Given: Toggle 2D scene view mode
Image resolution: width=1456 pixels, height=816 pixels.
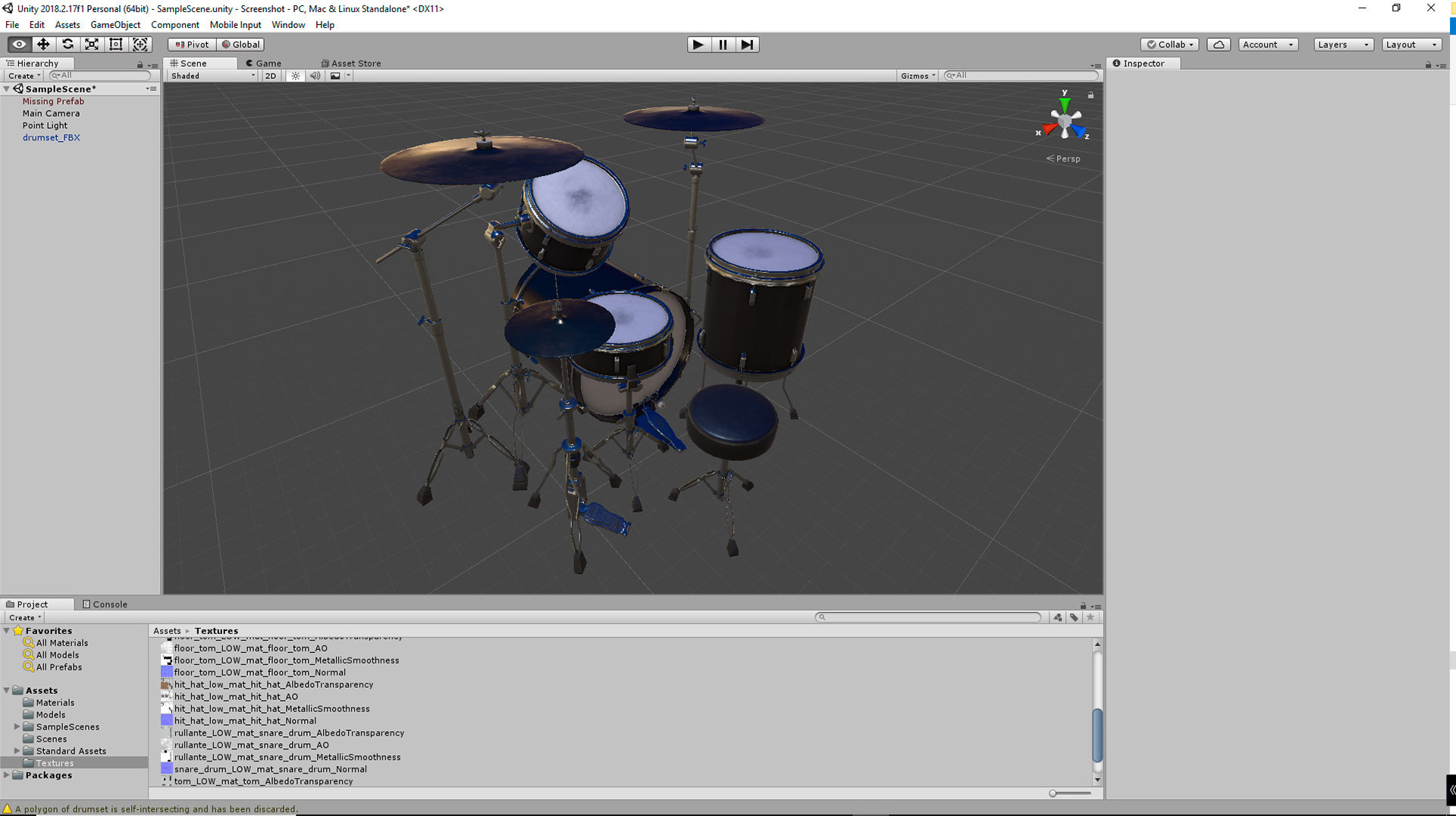Looking at the screenshot, I should [270, 76].
